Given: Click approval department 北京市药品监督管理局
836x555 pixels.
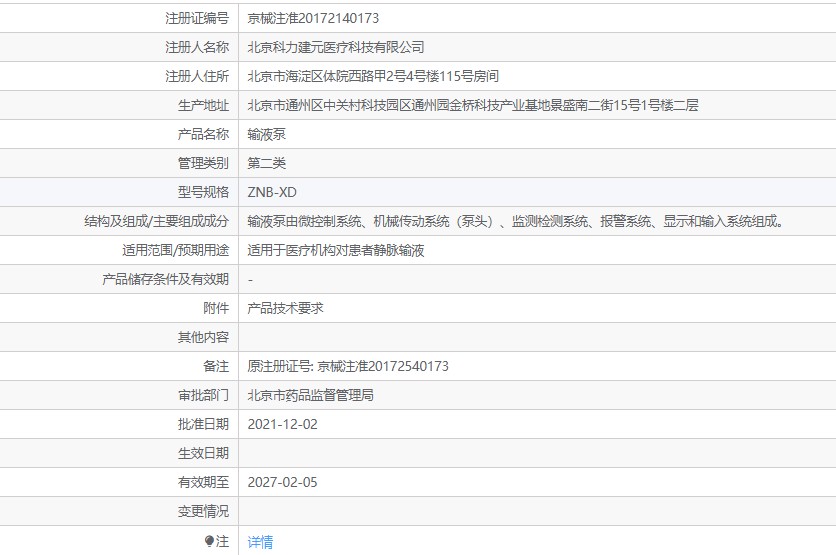Looking at the screenshot, I should [311, 395].
